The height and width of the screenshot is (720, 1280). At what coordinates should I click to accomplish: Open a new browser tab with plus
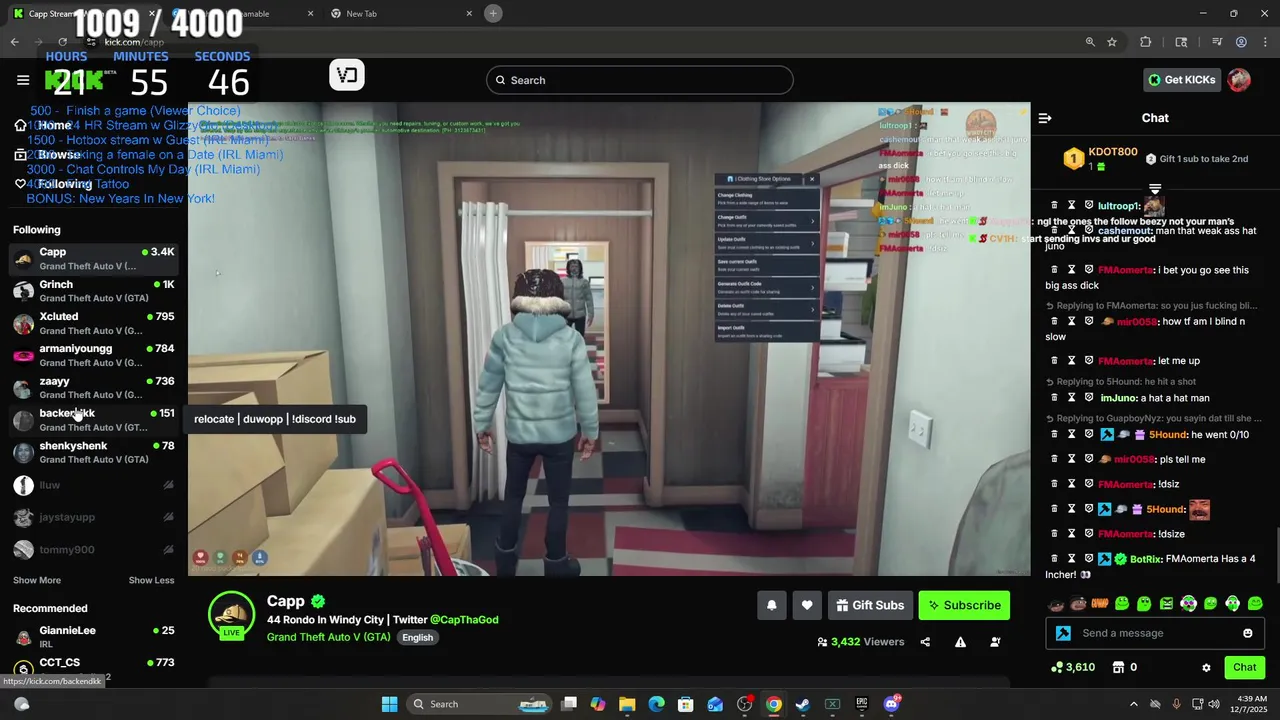point(493,13)
